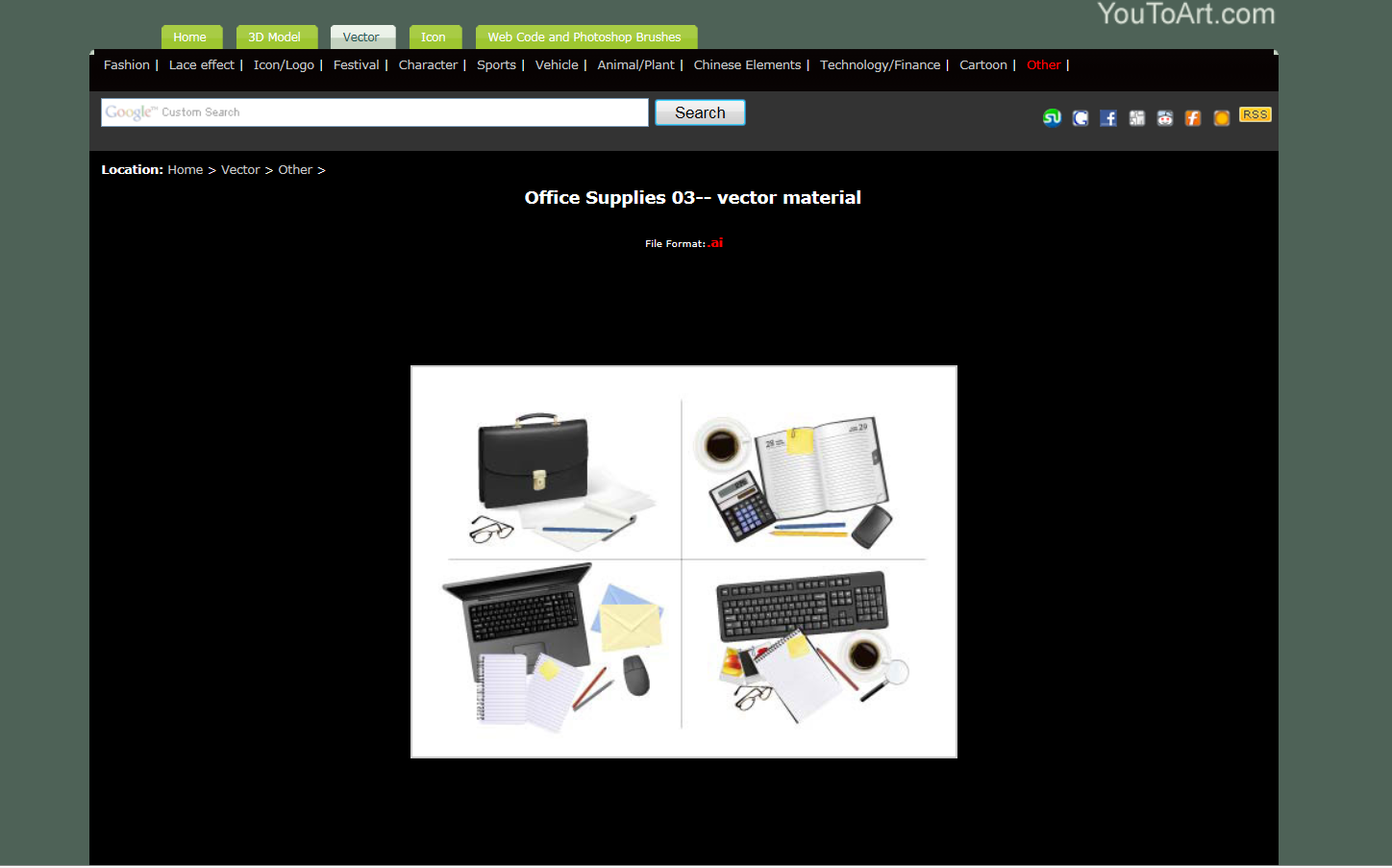Click the Office Supplies 03 title
Viewport: 1392px width, 868px height.
692,198
